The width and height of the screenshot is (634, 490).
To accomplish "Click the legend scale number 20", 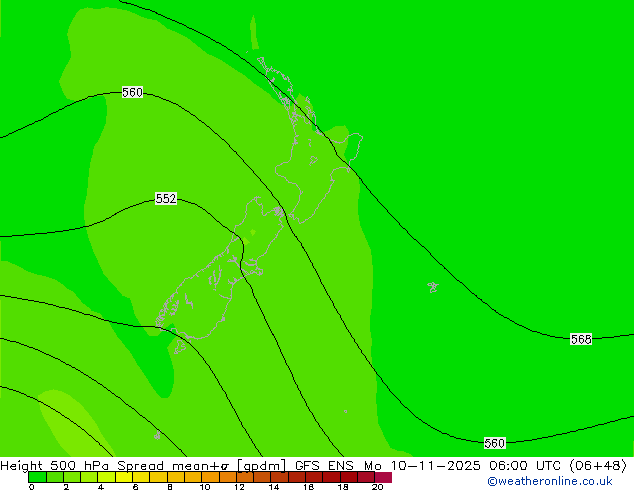I will pos(378,486).
